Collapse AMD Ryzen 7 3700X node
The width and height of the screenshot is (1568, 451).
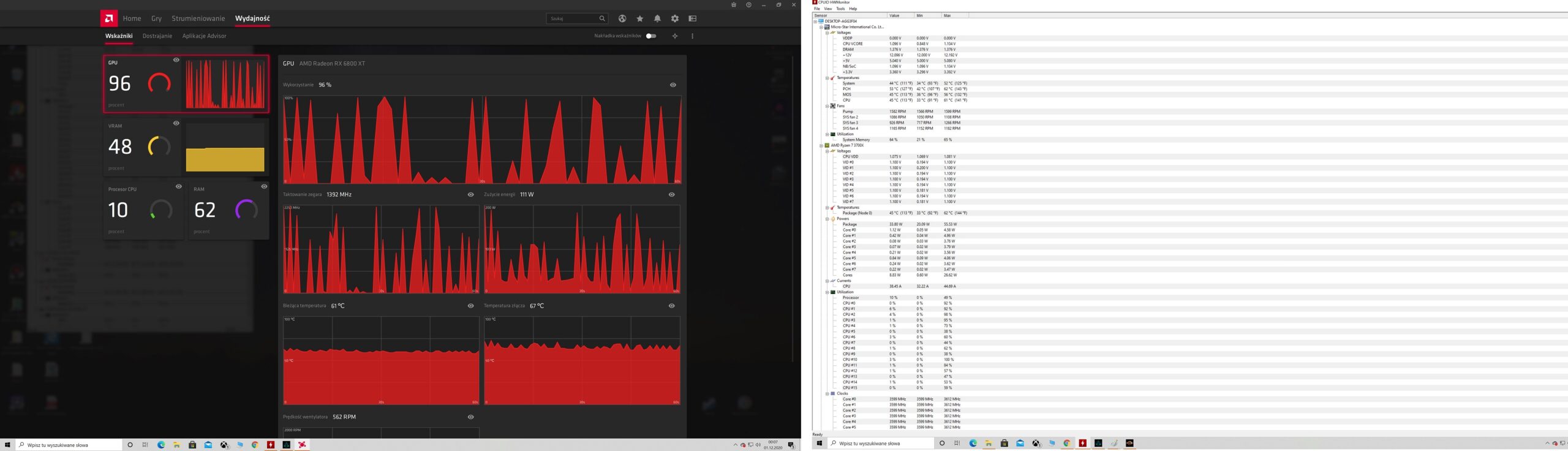click(821, 145)
